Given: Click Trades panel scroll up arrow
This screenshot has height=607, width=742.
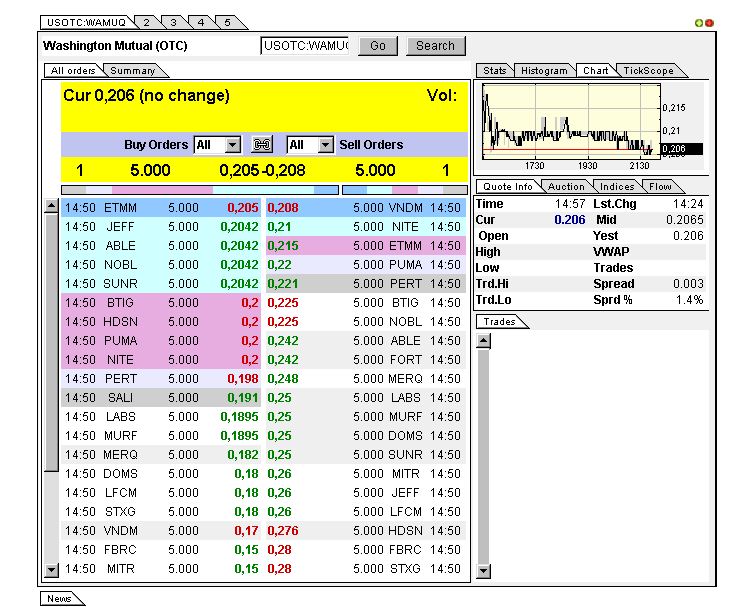Looking at the screenshot, I should tap(483, 341).
